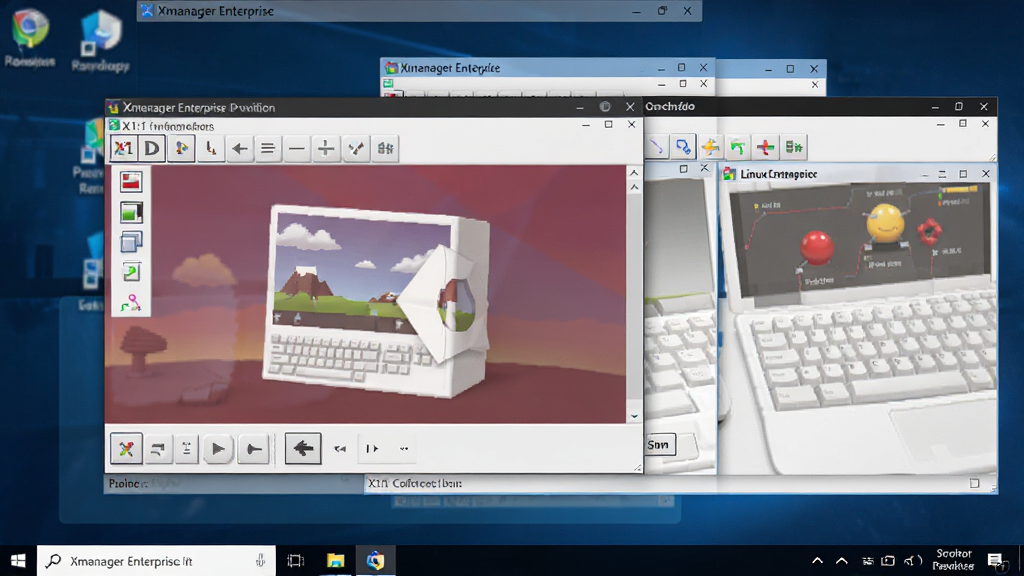The height and width of the screenshot is (576, 1024).
Task: Click the Windows Start button
Action: [x=18, y=560]
